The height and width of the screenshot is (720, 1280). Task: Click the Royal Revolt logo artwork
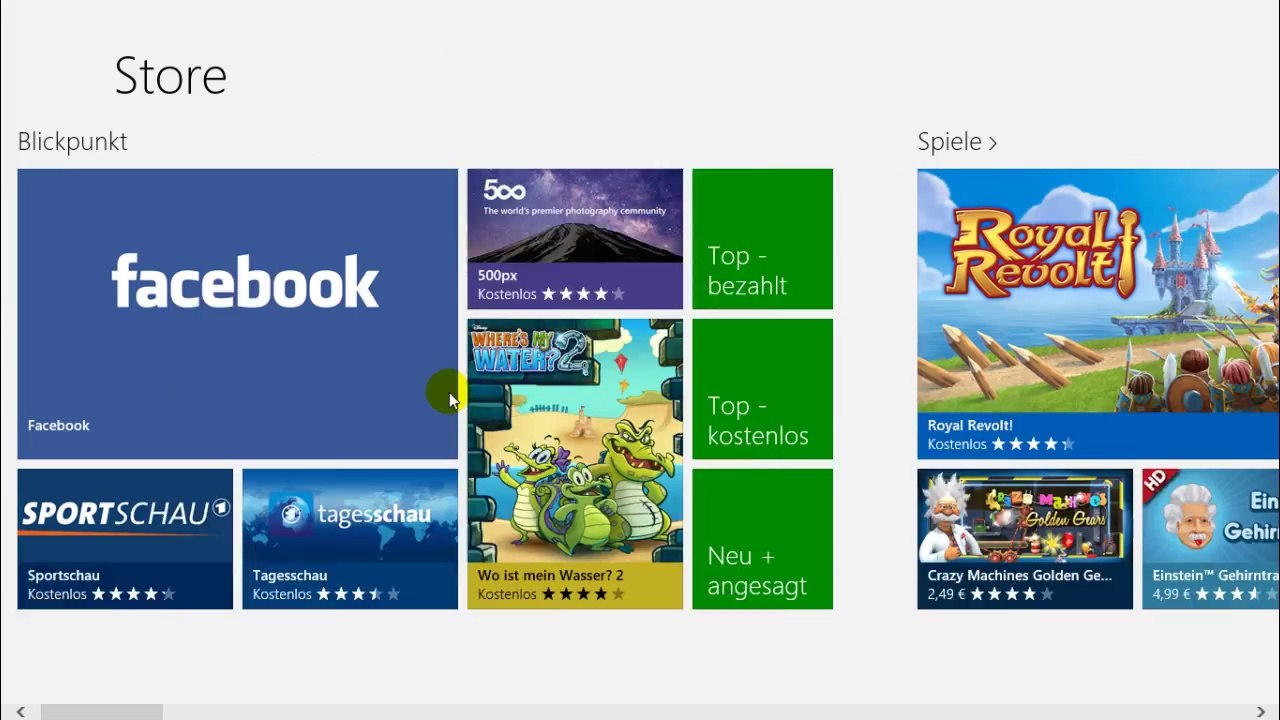(1045, 253)
